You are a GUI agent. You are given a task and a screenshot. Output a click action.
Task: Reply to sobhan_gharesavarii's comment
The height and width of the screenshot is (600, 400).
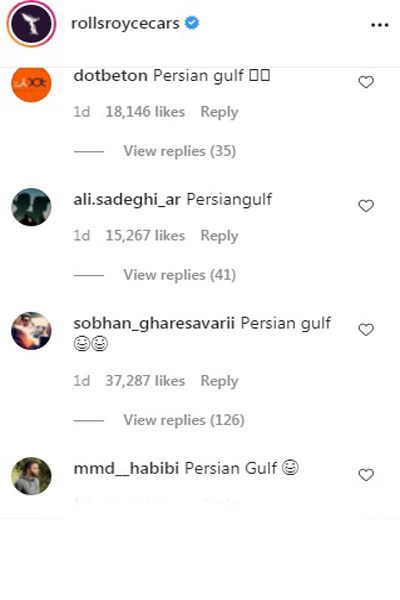[219, 381]
